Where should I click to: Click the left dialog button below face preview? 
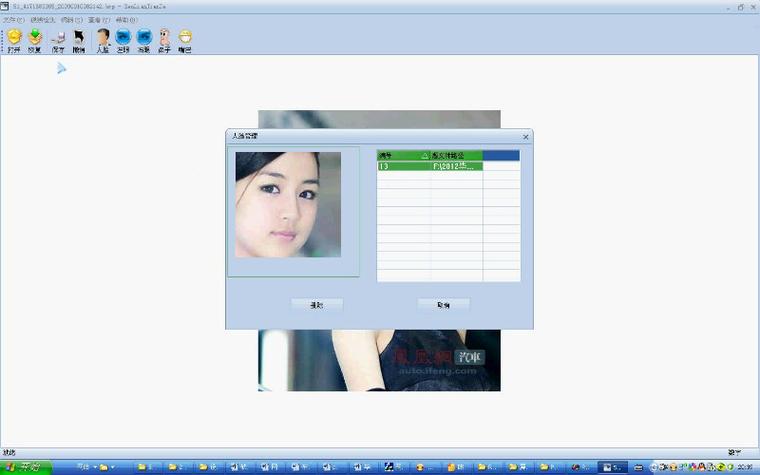point(317,305)
